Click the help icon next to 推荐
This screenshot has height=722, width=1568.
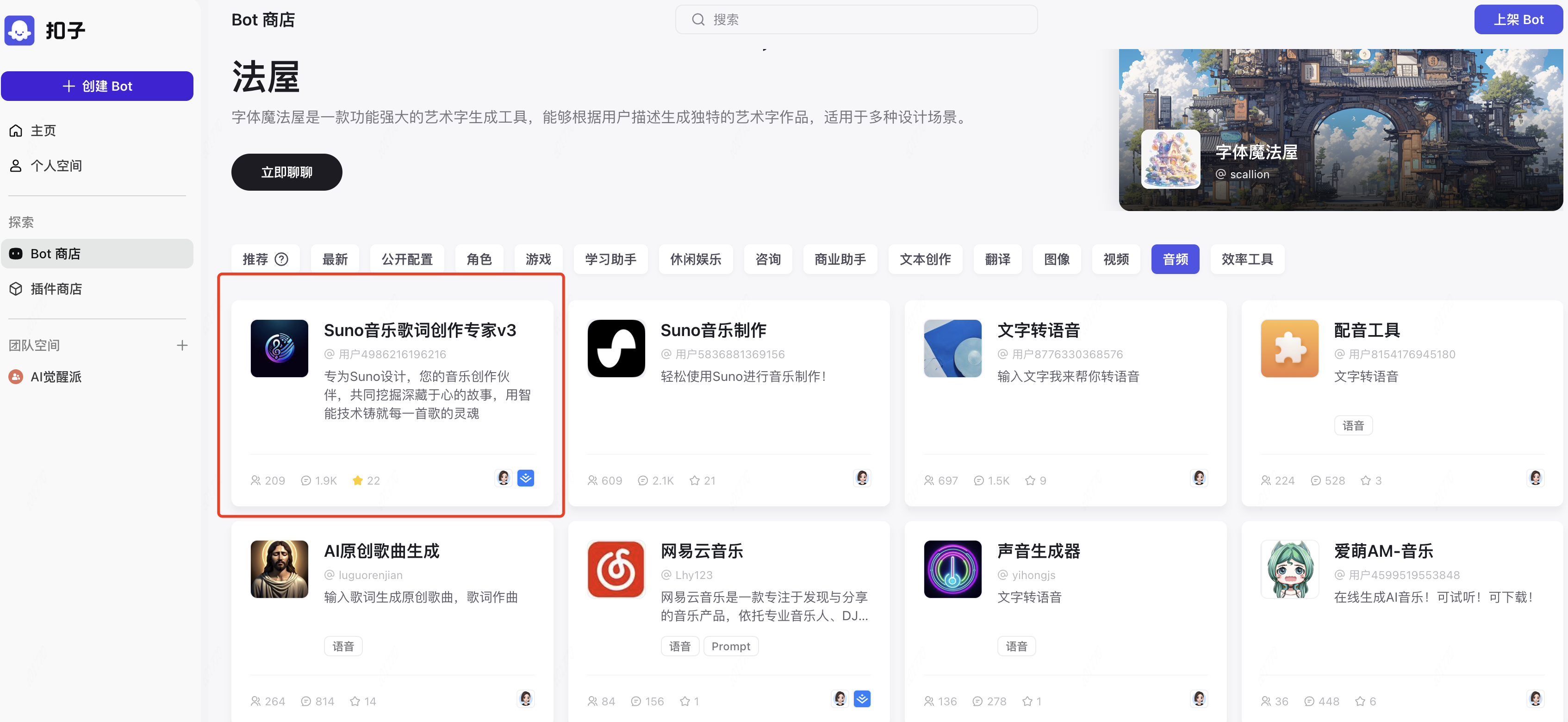[x=281, y=259]
